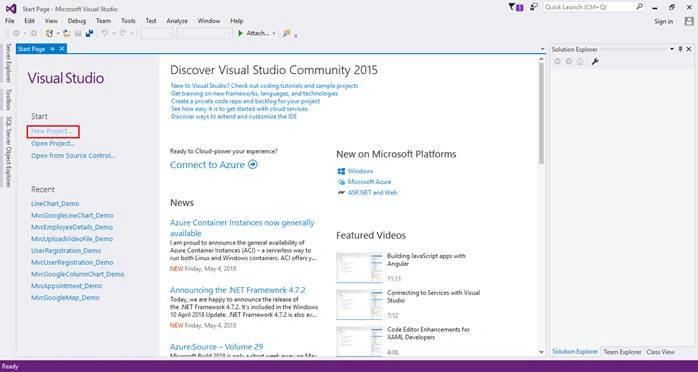This screenshot has height=372, width=698.
Task: Open the Analyze menu
Action: [177, 21]
